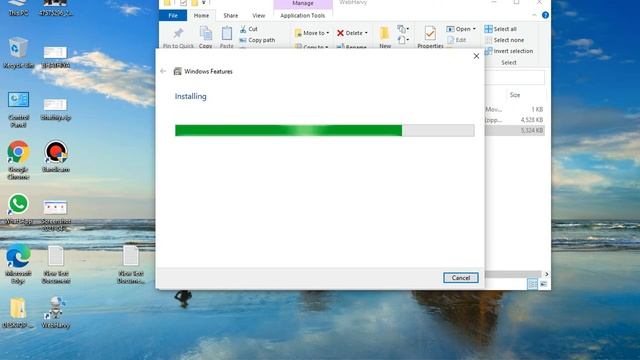Click the installing progress bar

pos(324,130)
